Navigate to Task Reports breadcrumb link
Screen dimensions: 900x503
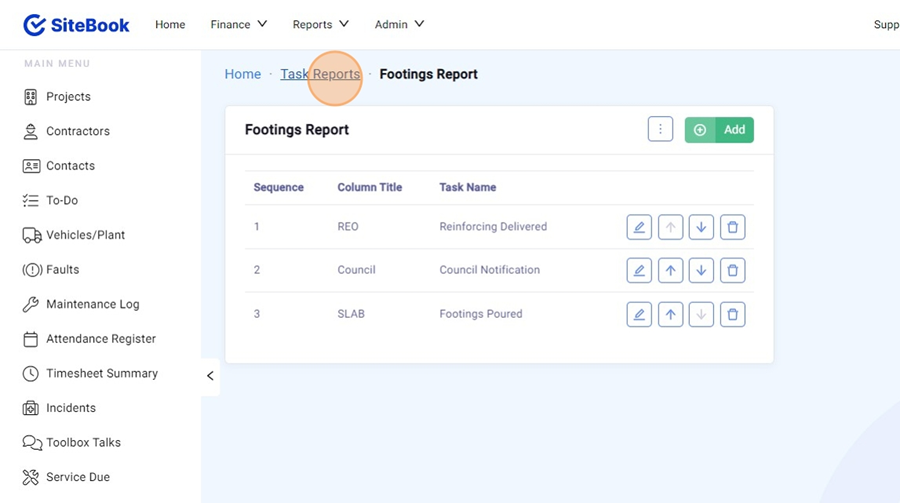[320, 74]
